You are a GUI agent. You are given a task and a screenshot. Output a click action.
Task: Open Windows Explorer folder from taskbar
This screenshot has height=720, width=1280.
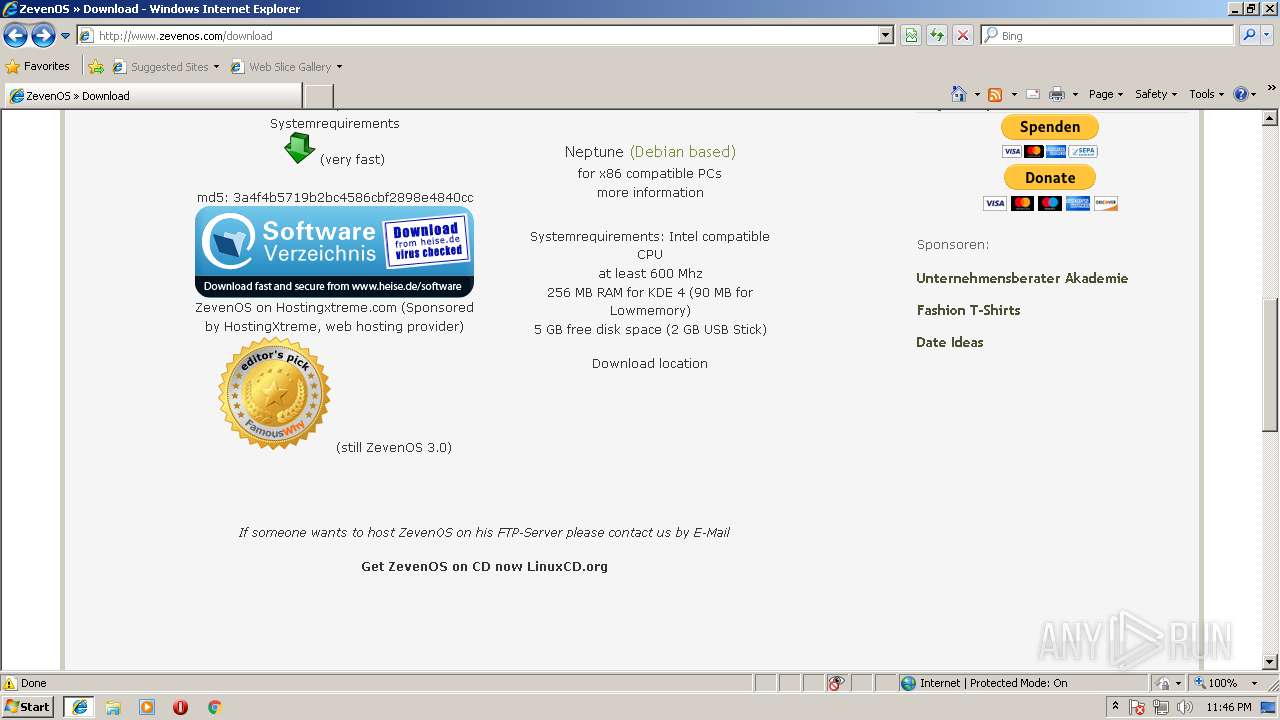(x=113, y=707)
